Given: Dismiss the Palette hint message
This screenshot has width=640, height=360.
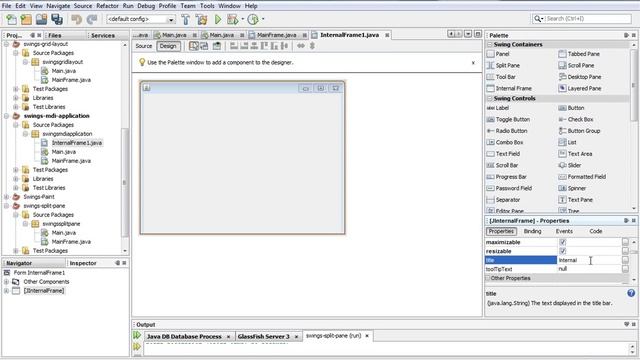Looking at the screenshot, I should [473, 63].
